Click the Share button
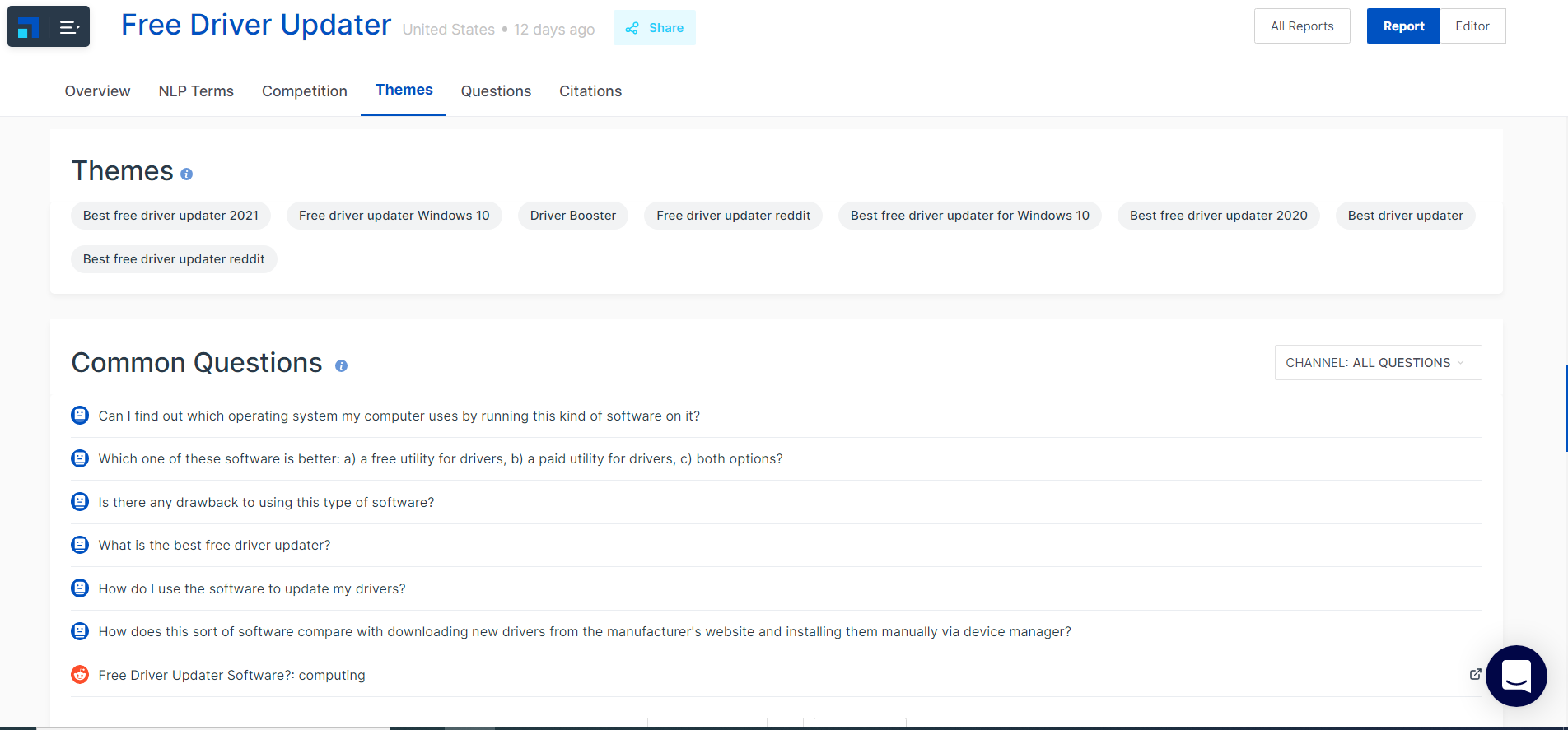 click(655, 28)
